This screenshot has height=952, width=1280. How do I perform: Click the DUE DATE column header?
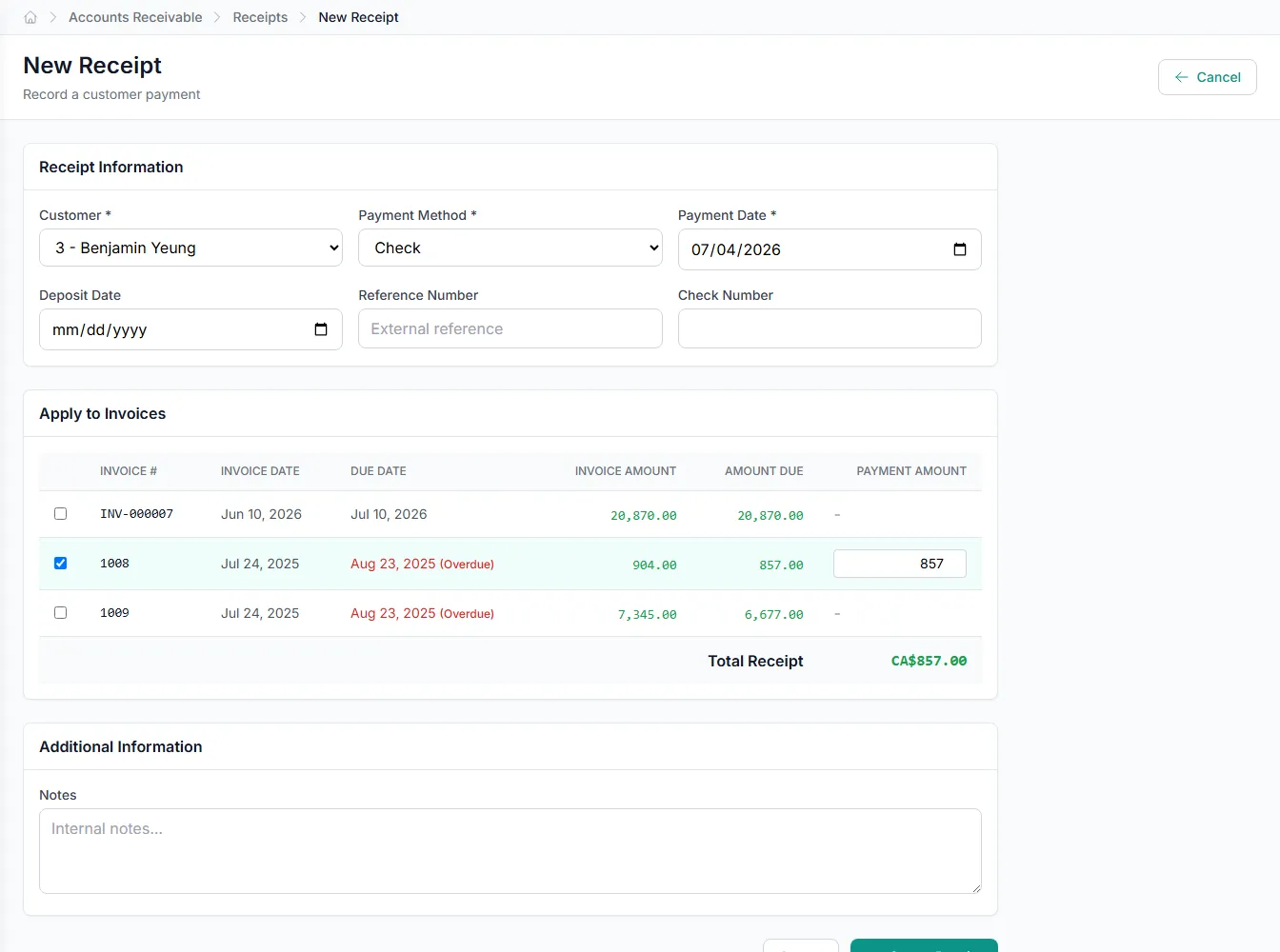(x=378, y=471)
